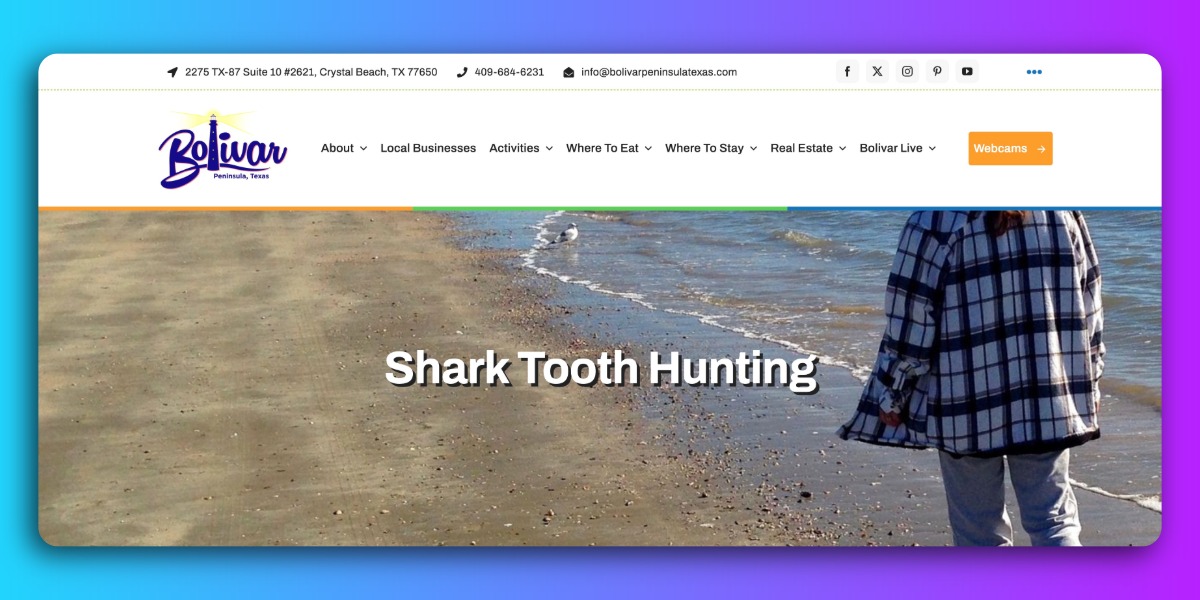Open the Real Estate dropdown

coord(808,148)
